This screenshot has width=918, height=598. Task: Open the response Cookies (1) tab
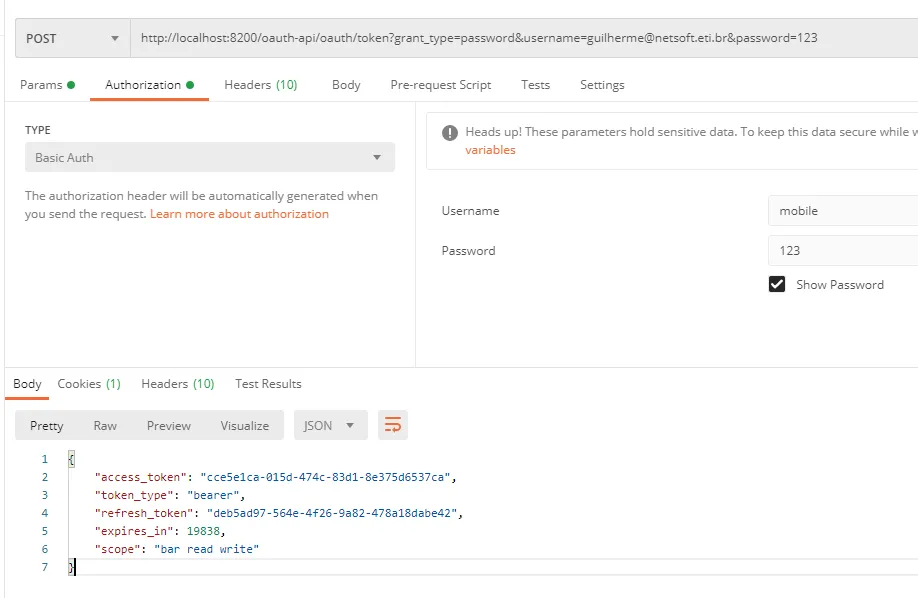click(x=89, y=384)
